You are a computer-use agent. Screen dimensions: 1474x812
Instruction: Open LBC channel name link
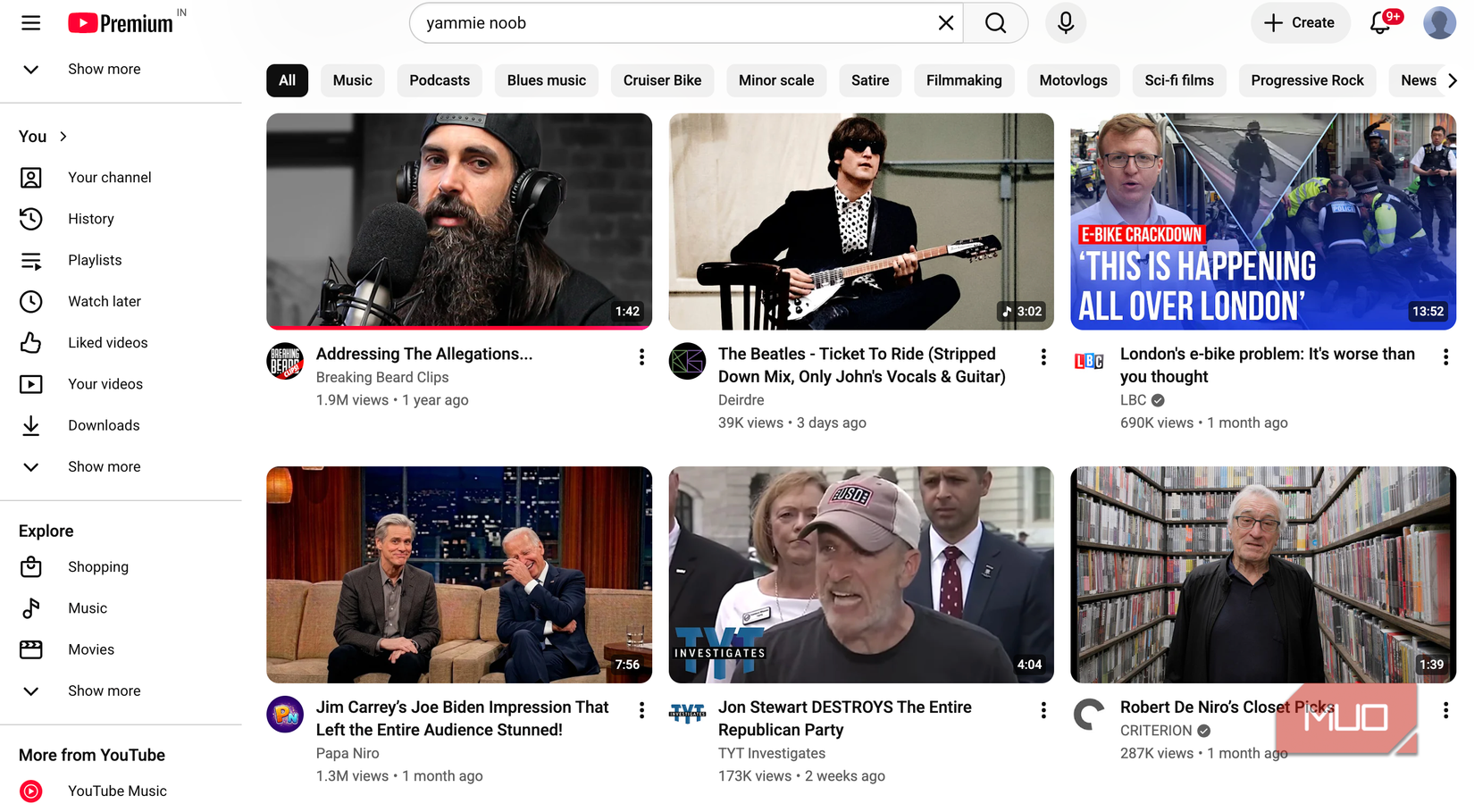click(x=1133, y=400)
